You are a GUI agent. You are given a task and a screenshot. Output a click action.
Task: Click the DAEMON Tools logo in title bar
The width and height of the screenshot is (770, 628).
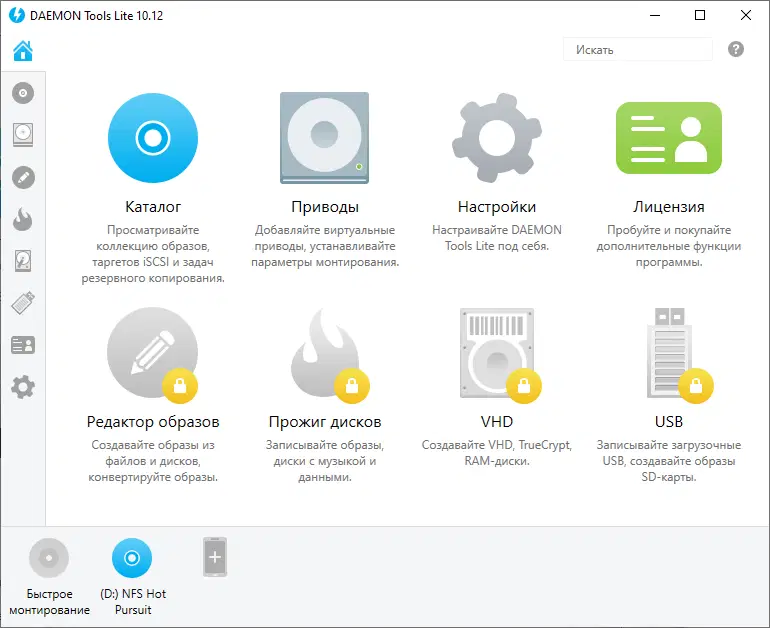17,15
